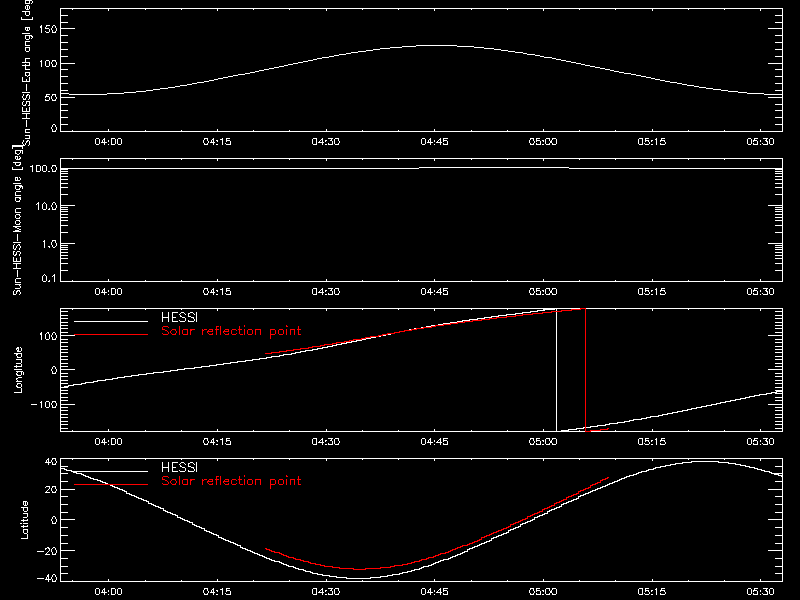
Task: Select the 100 tick on Longitude axis
Action: click(x=47, y=336)
